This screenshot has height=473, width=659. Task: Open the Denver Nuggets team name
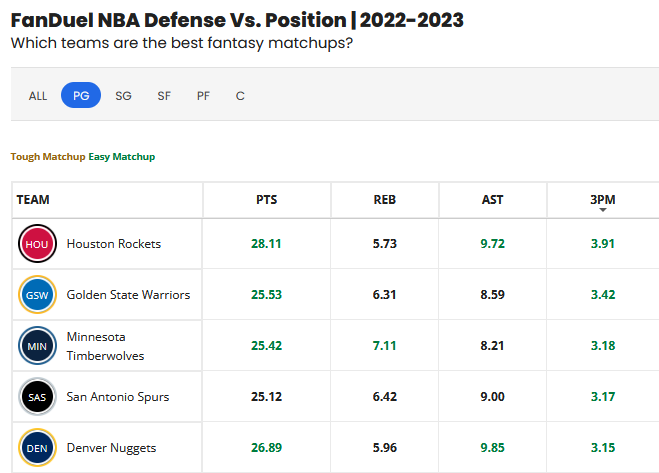(111, 448)
